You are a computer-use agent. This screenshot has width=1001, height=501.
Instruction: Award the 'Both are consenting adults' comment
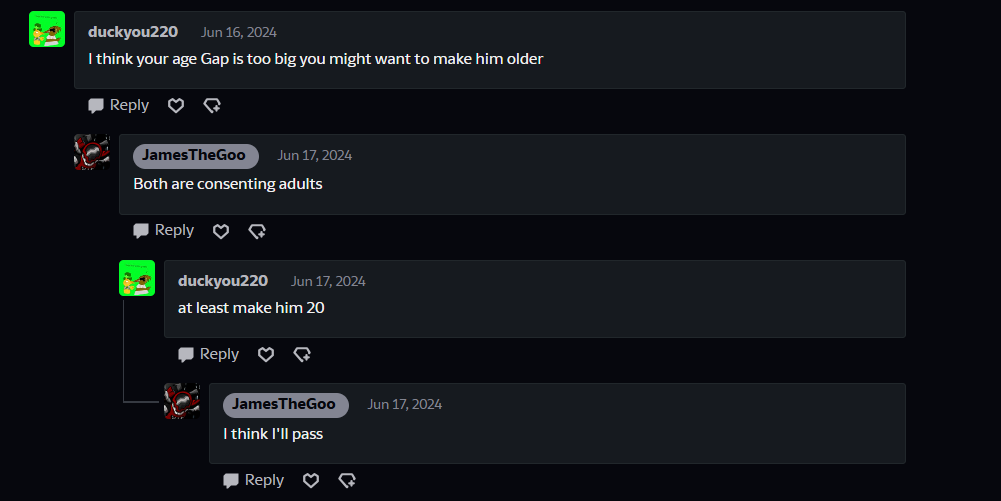pos(257,231)
